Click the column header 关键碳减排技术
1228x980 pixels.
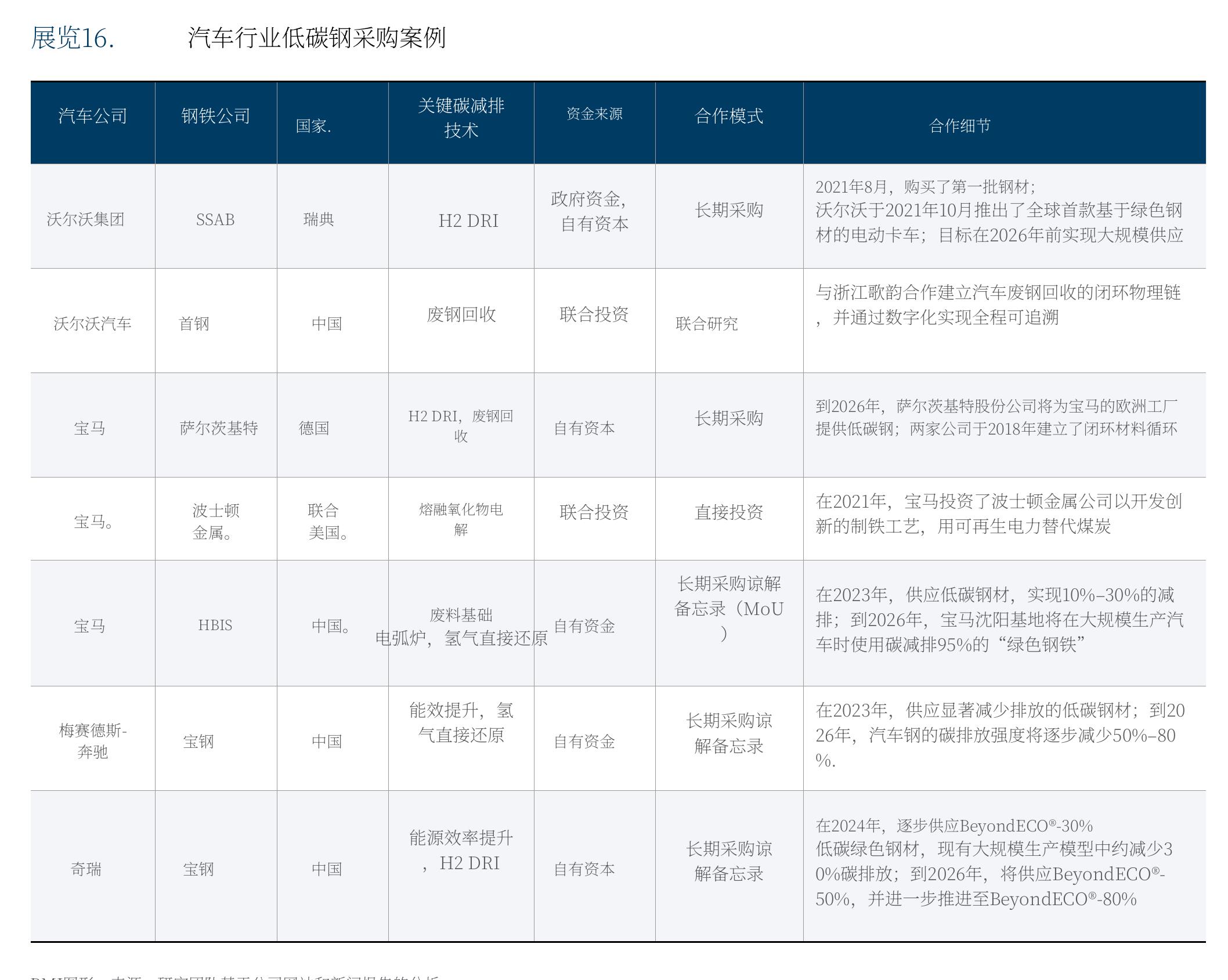(x=461, y=118)
